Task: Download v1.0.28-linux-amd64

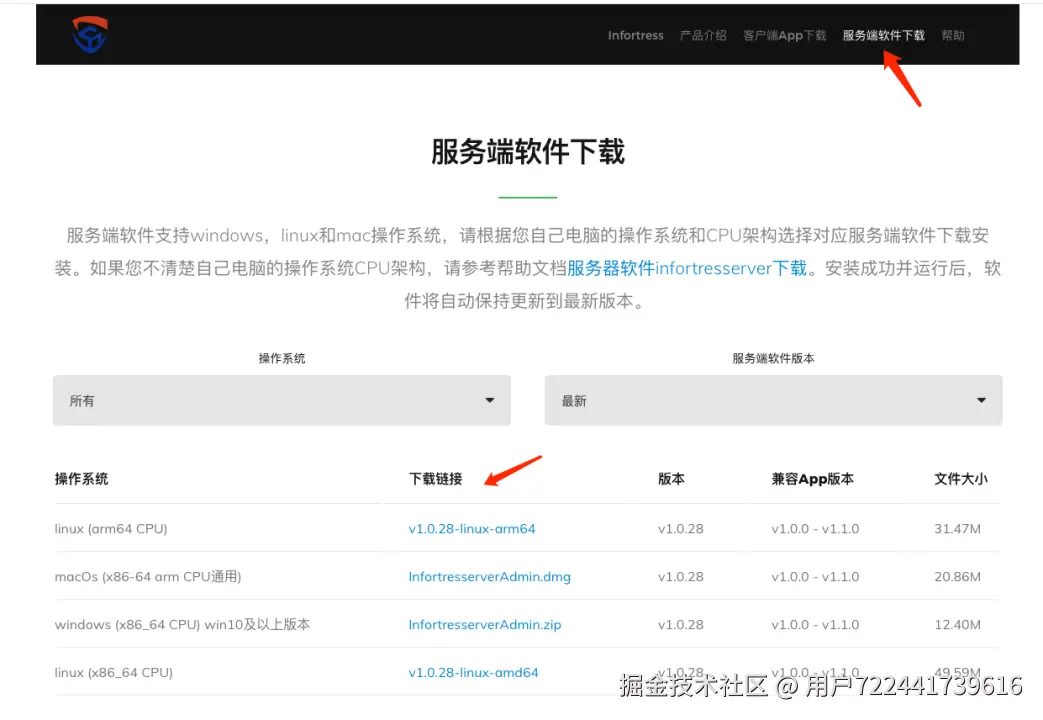Action: click(474, 673)
